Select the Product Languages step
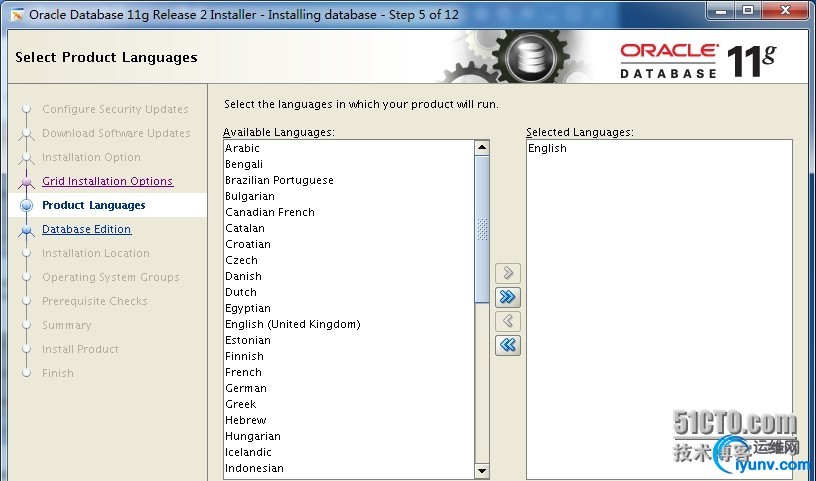816x481 pixels. (94, 205)
